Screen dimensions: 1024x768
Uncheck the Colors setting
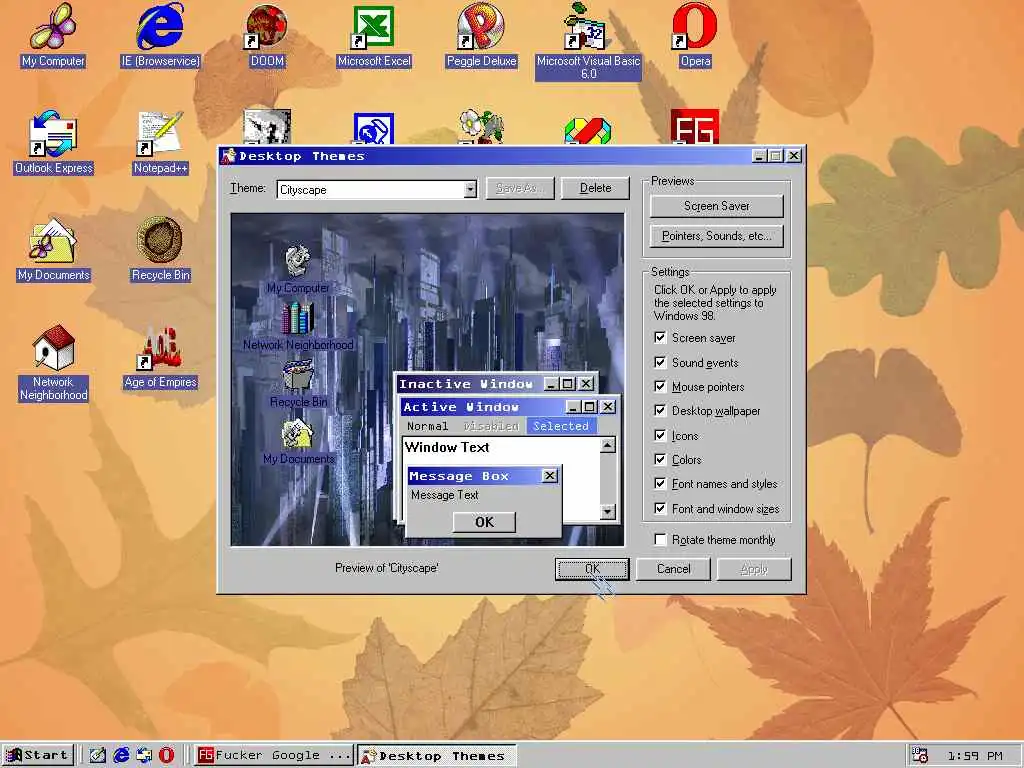[660, 460]
